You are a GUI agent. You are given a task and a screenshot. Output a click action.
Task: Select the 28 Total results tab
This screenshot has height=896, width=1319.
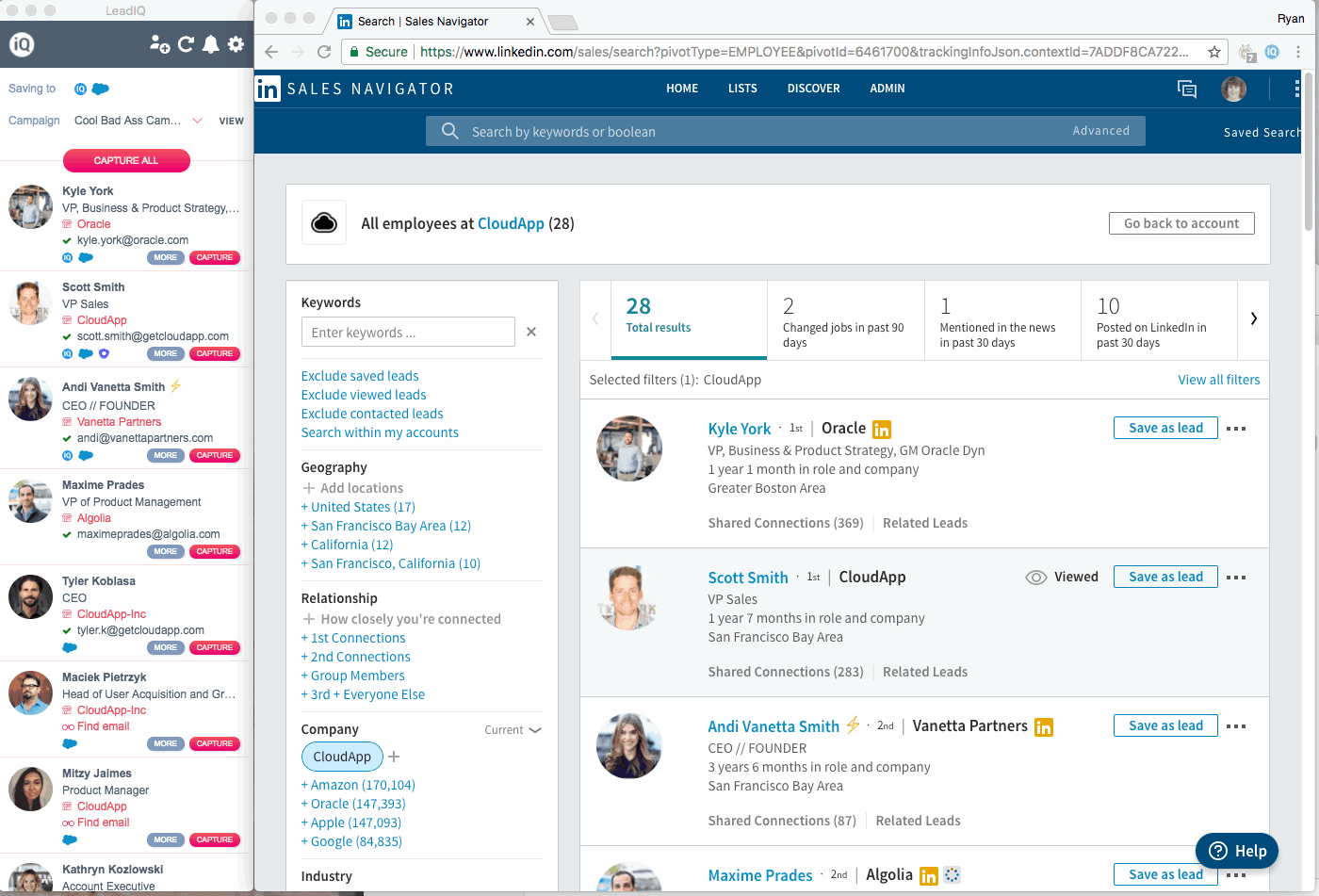click(689, 319)
